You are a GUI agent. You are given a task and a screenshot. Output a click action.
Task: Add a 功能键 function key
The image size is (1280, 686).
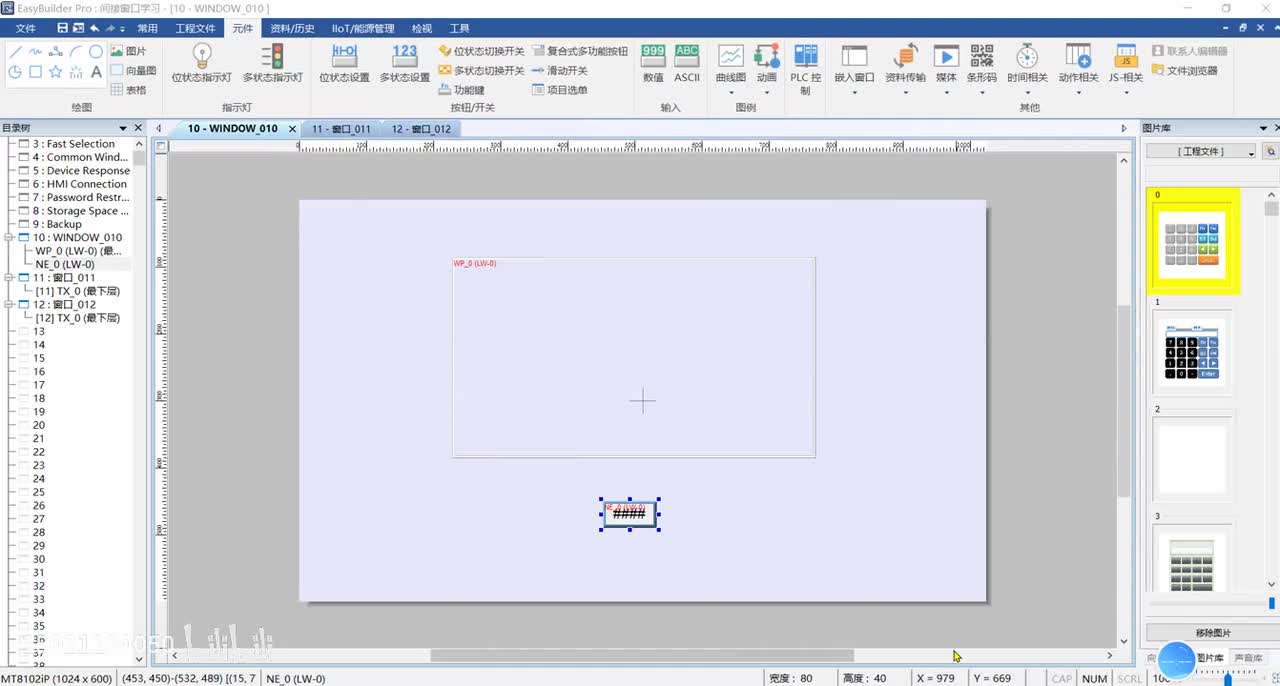461,90
